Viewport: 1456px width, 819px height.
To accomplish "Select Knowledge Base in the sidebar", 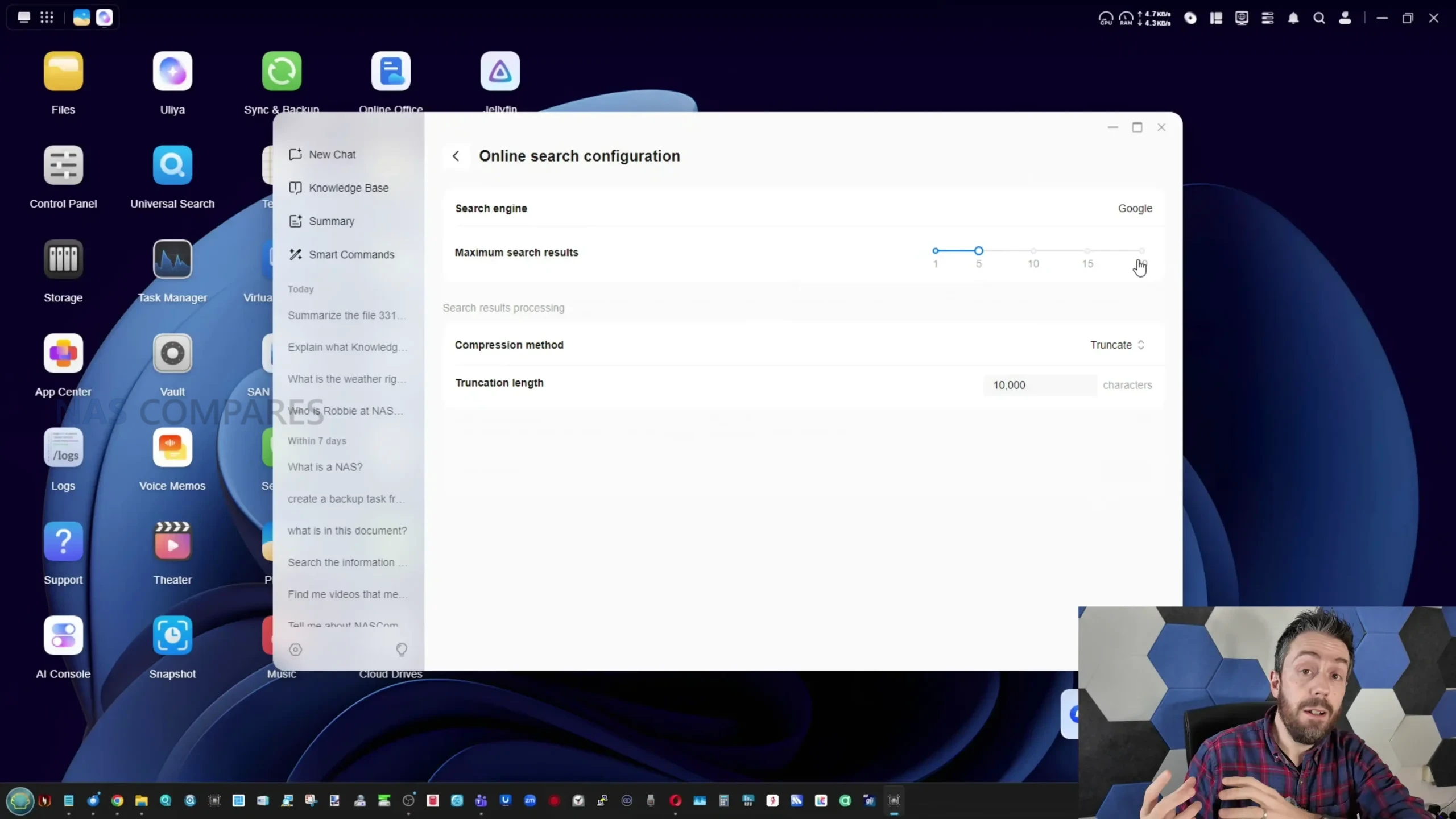I will coord(348,188).
